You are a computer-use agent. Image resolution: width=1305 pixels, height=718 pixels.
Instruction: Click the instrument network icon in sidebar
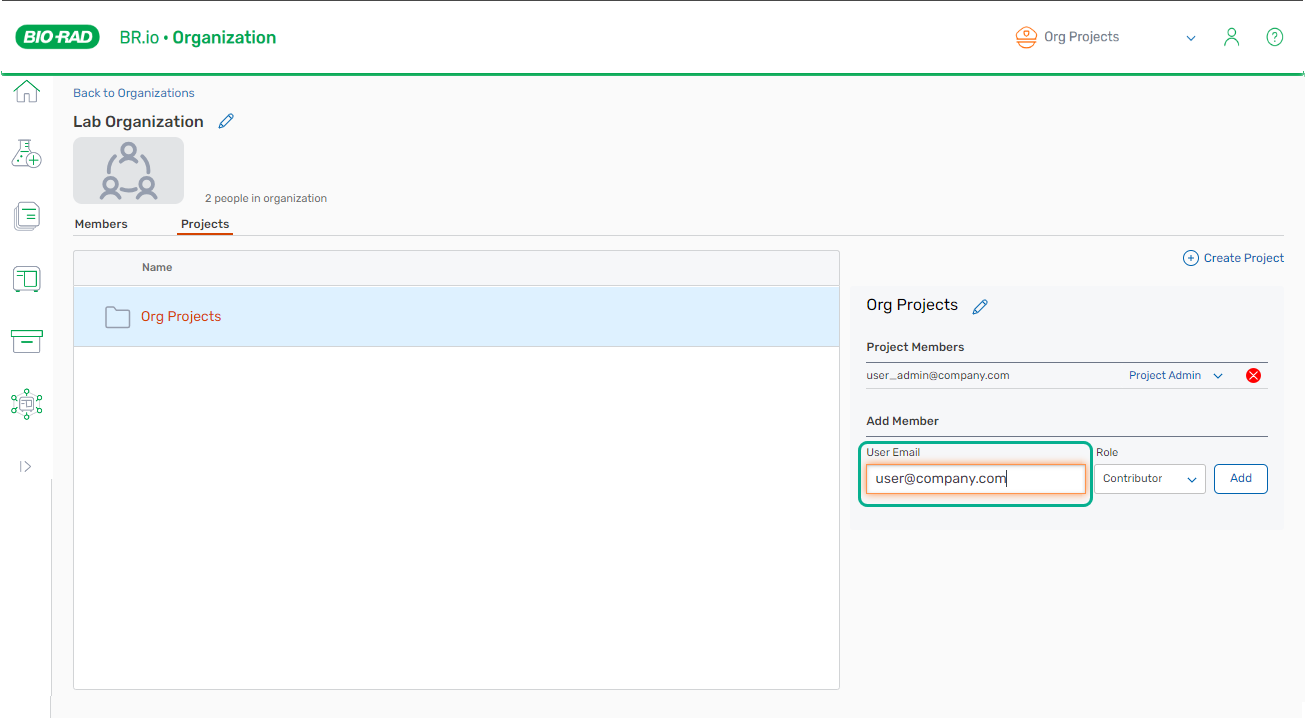pos(27,403)
